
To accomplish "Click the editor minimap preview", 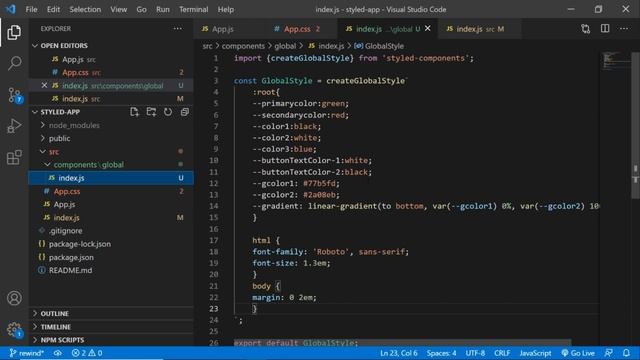I will point(616,60).
